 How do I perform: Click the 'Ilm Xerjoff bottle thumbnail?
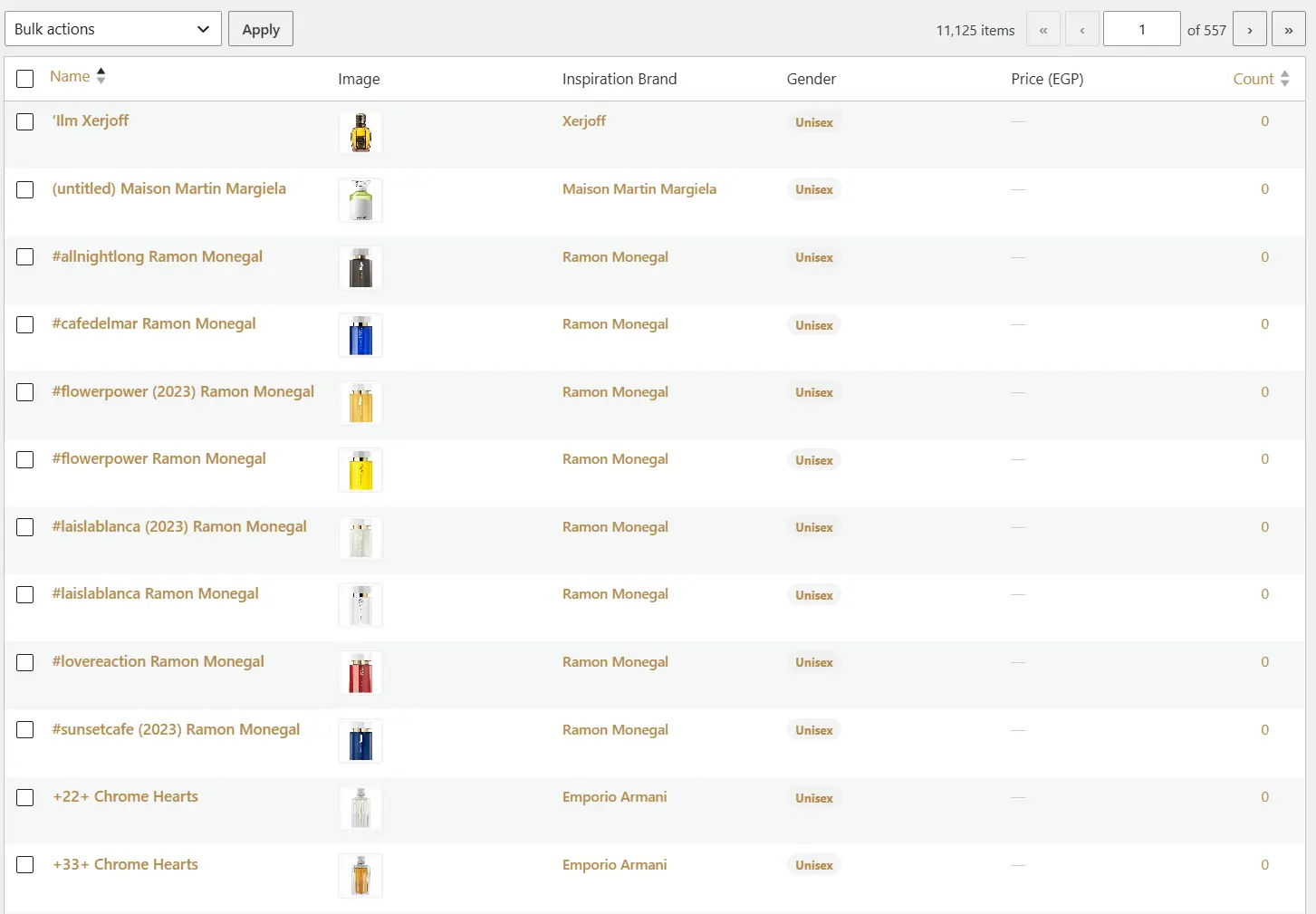(360, 133)
